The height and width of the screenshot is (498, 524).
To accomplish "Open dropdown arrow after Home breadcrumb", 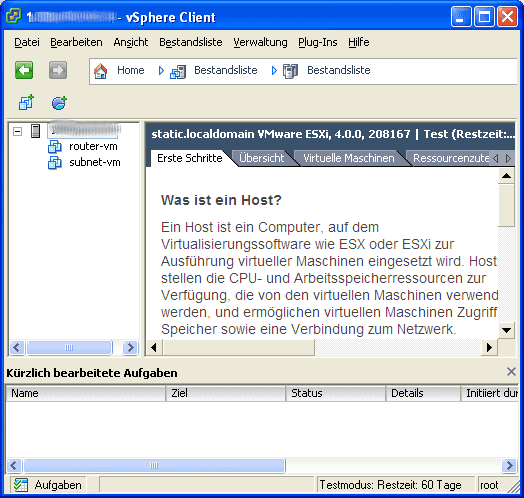I will pos(161,71).
